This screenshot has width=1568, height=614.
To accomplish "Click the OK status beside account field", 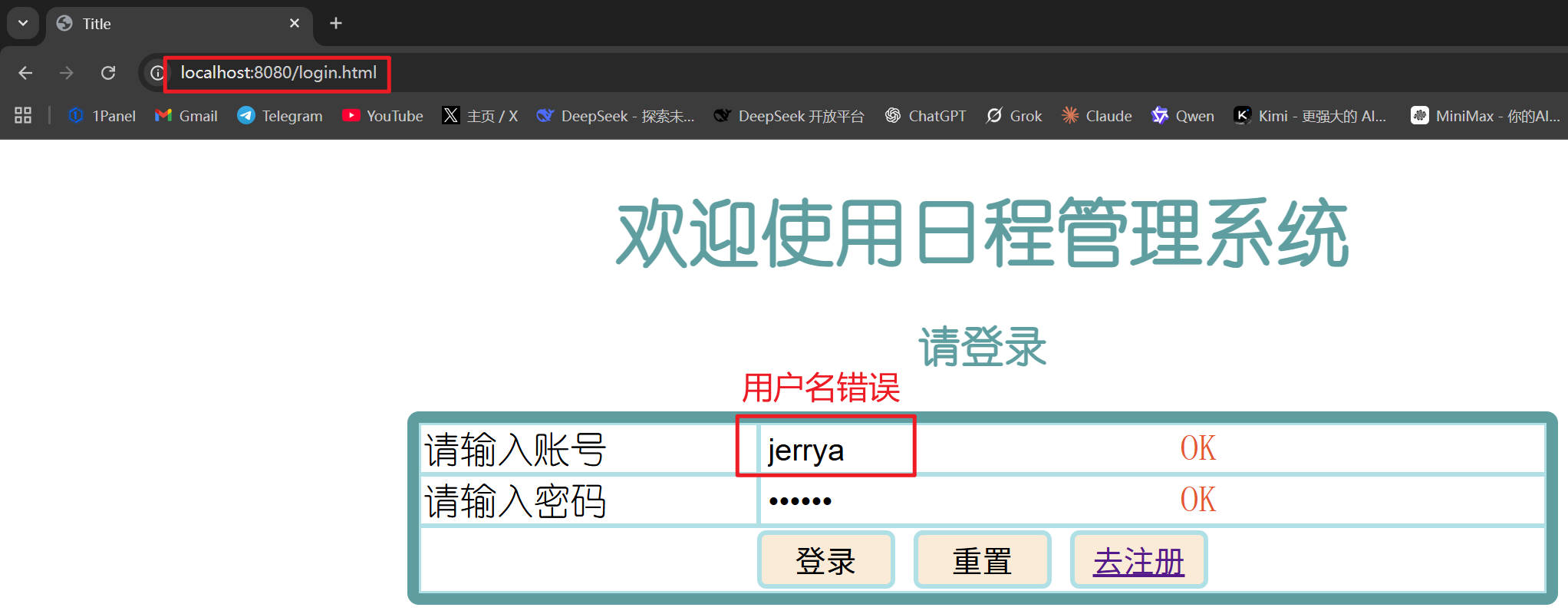I will tap(1198, 448).
